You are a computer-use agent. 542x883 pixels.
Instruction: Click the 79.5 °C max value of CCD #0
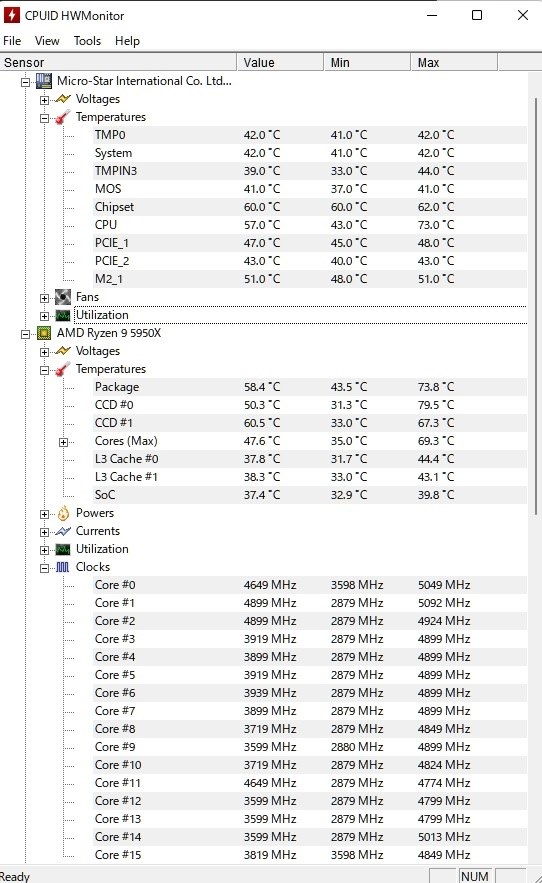436,405
